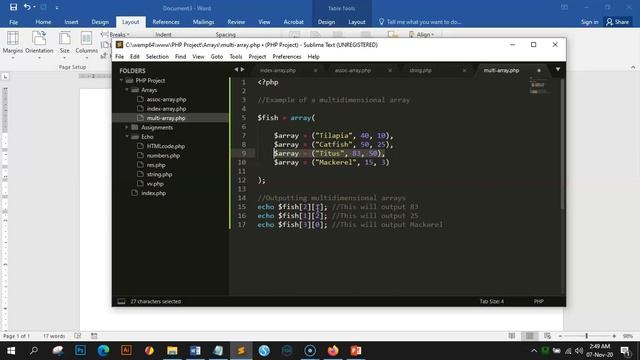The image size is (640, 360).
Task: Switch to Read Mode in Word status bar
Action: (512, 336)
